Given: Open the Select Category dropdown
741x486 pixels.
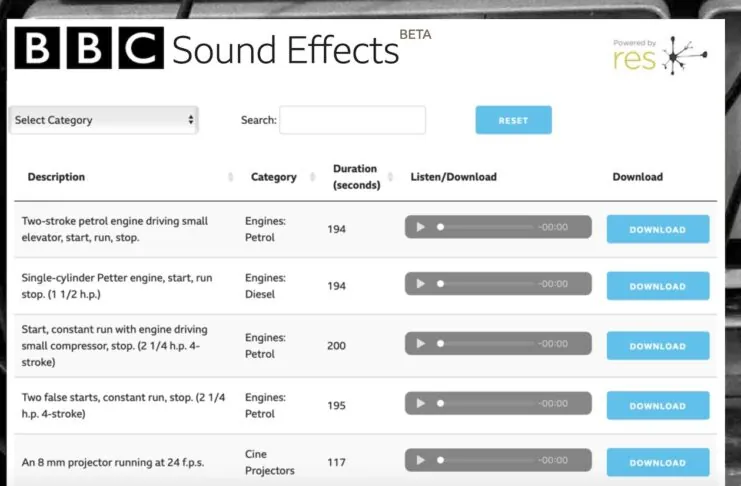Looking at the screenshot, I should click(104, 120).
